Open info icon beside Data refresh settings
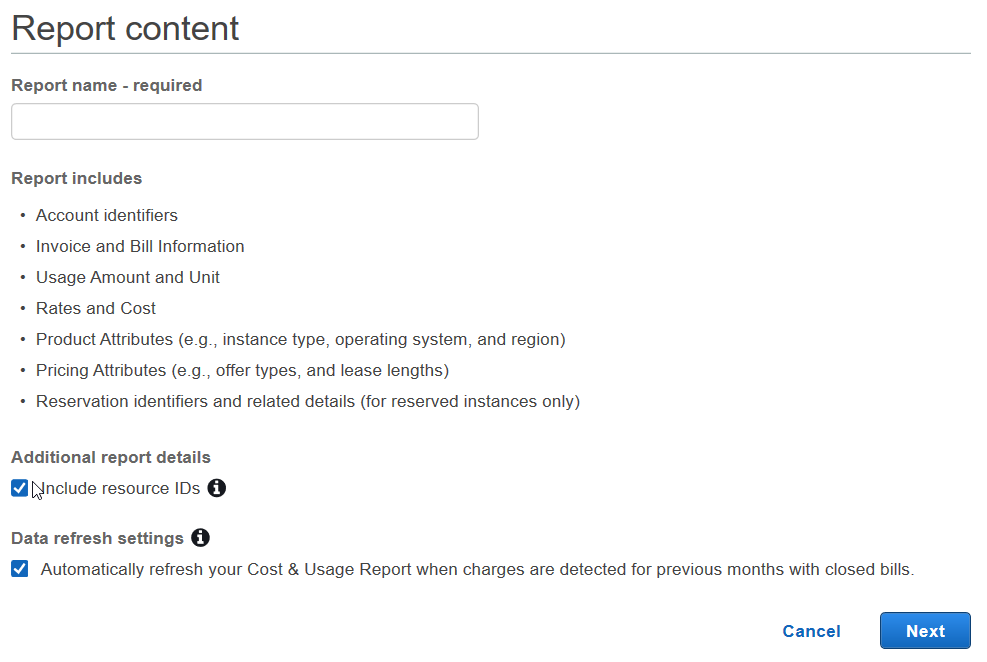Image resolution: width=987 pixels, height=662 pixels. pyautogui.click(x=200, y=538)
